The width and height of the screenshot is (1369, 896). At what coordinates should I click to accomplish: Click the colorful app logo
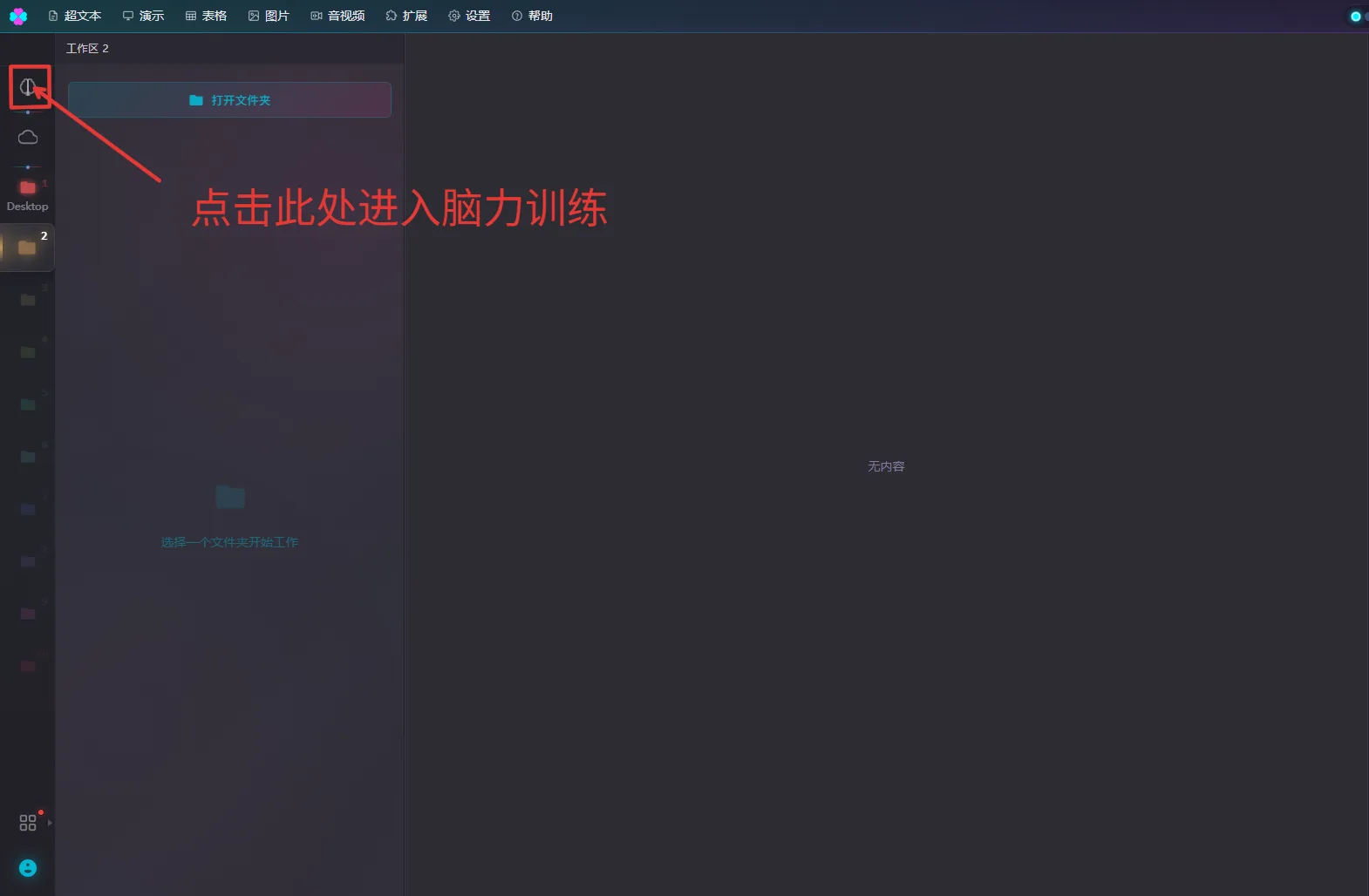click(18, 16)
